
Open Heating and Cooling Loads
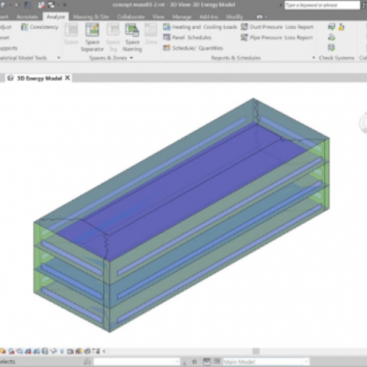pos(200,27)
